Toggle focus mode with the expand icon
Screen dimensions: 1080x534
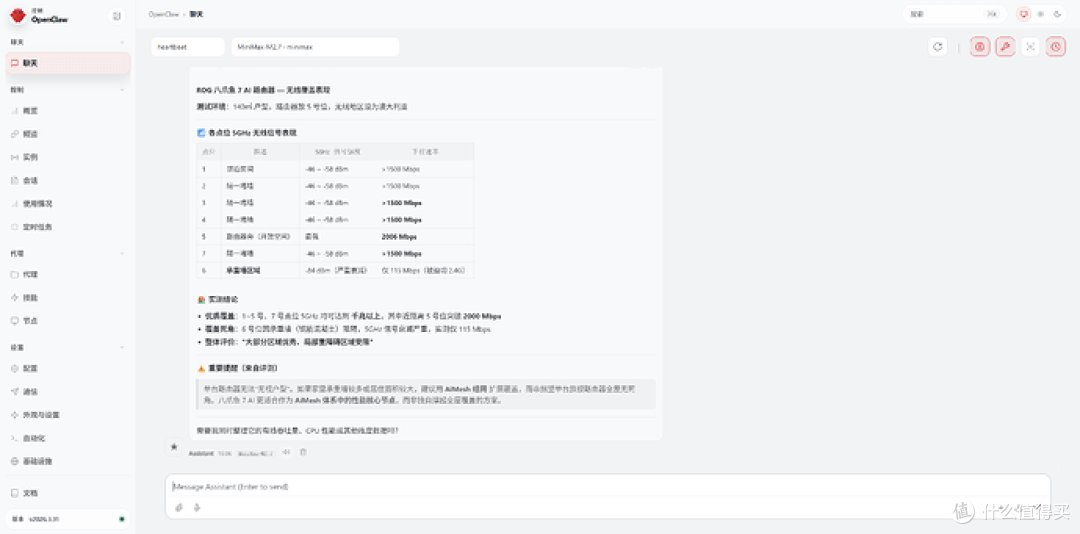(x=1030, y=47)
